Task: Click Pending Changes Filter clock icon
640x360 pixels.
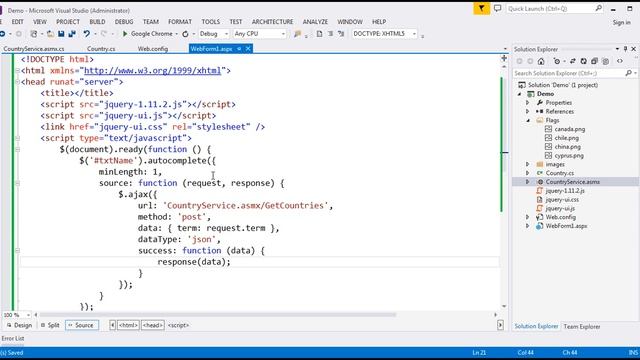Action: pos(557,61)
